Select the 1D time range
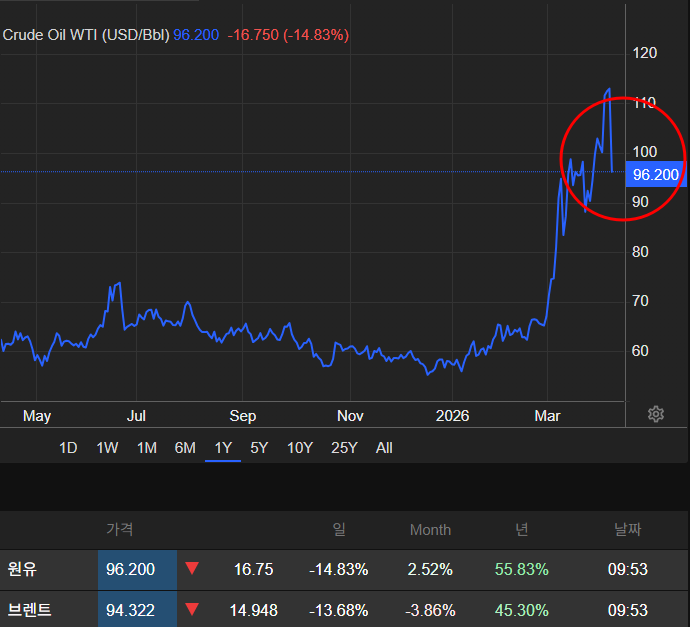Viewport: 690px width, 627px height. (x=68, y=448)
